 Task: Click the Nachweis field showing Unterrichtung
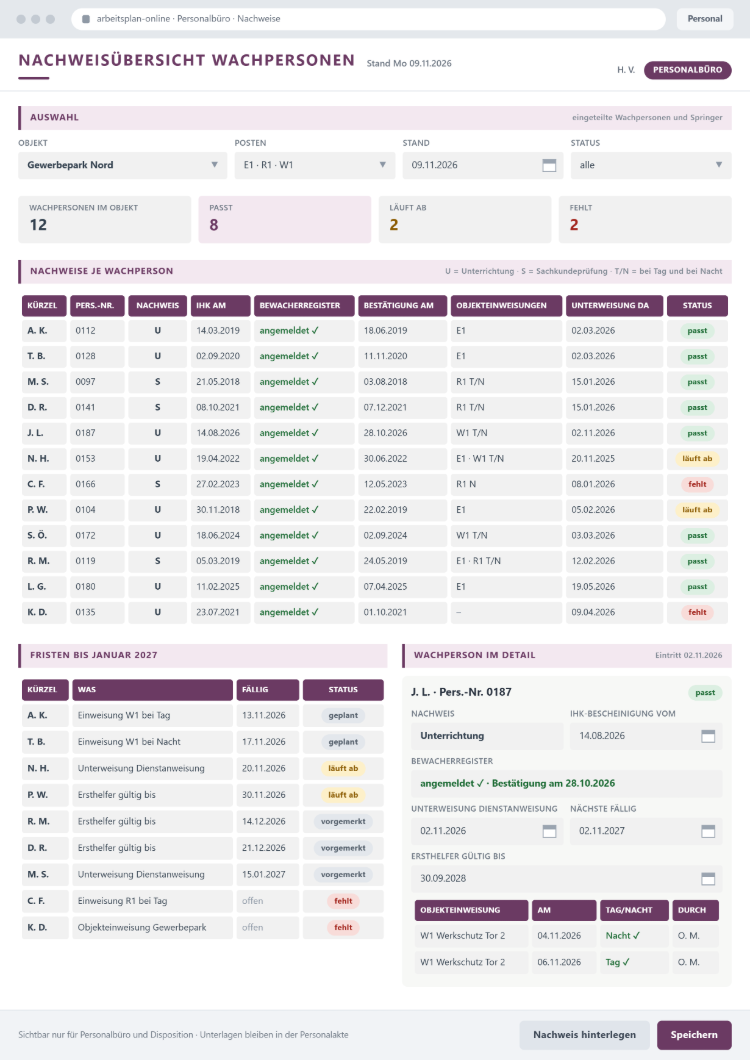487,736
